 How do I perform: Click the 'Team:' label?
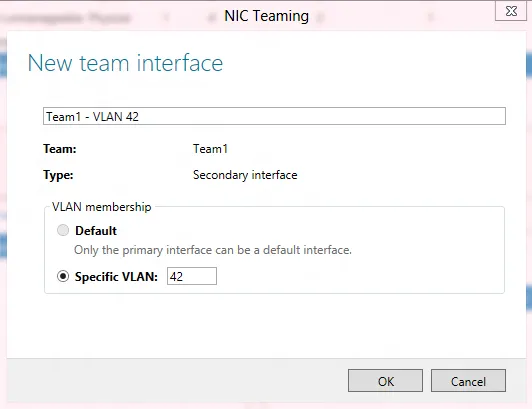point(60,149)
